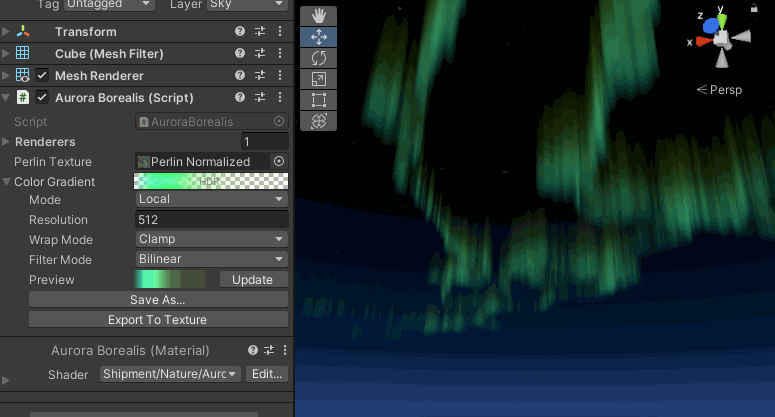Open object picker for Script field
Image resolution: width=775 pixels, height=417 pixels.
point(279,121)
